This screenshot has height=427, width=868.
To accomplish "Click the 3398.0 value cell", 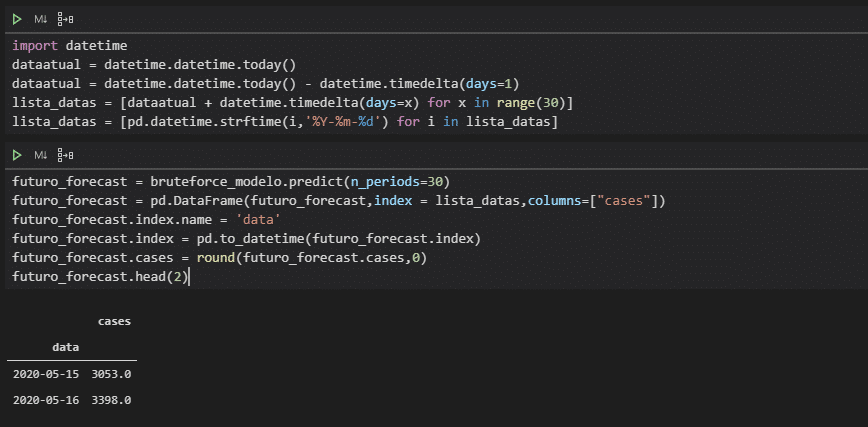I will 111,400.
